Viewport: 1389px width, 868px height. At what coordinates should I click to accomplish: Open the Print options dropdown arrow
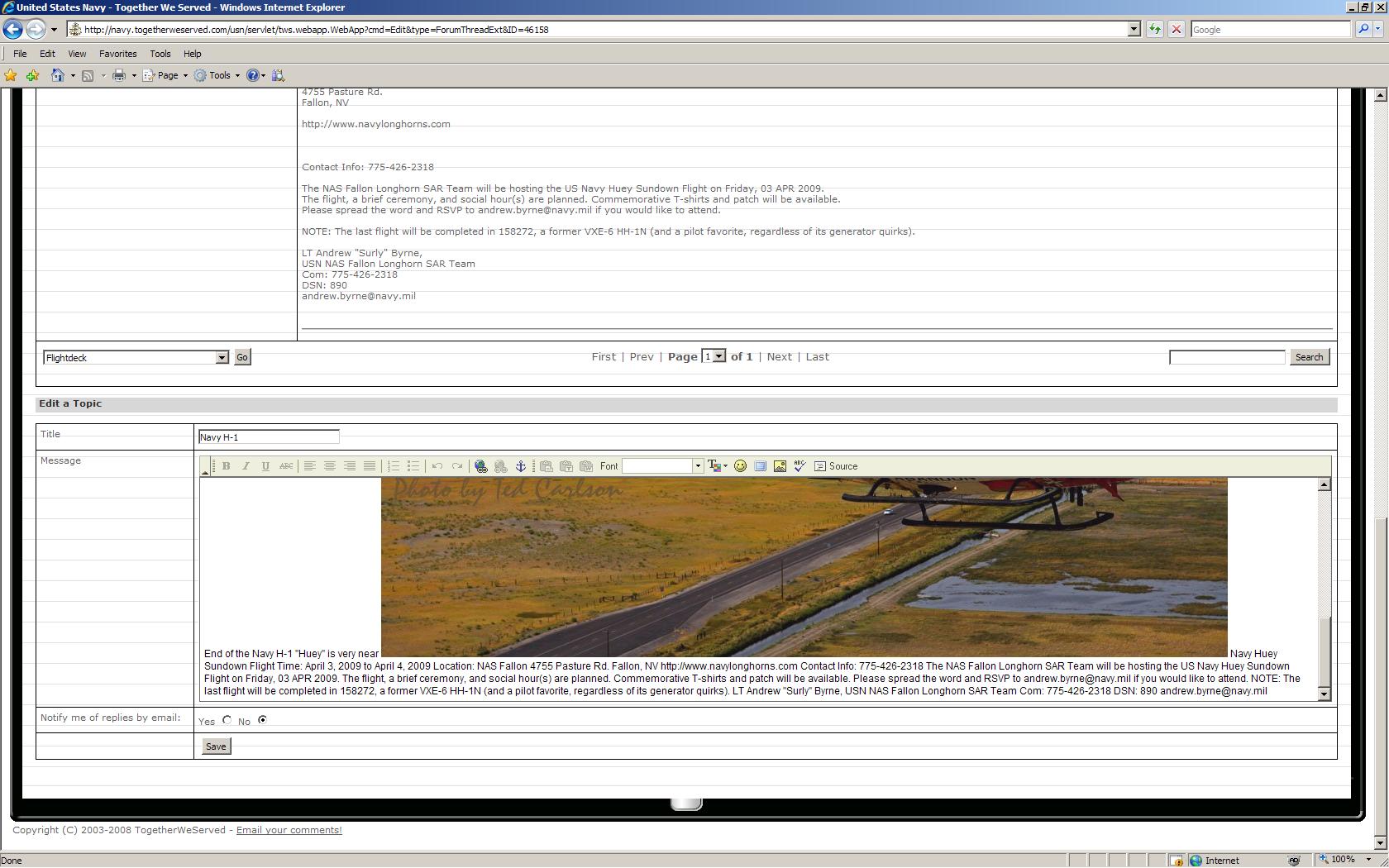coord(134,75)
